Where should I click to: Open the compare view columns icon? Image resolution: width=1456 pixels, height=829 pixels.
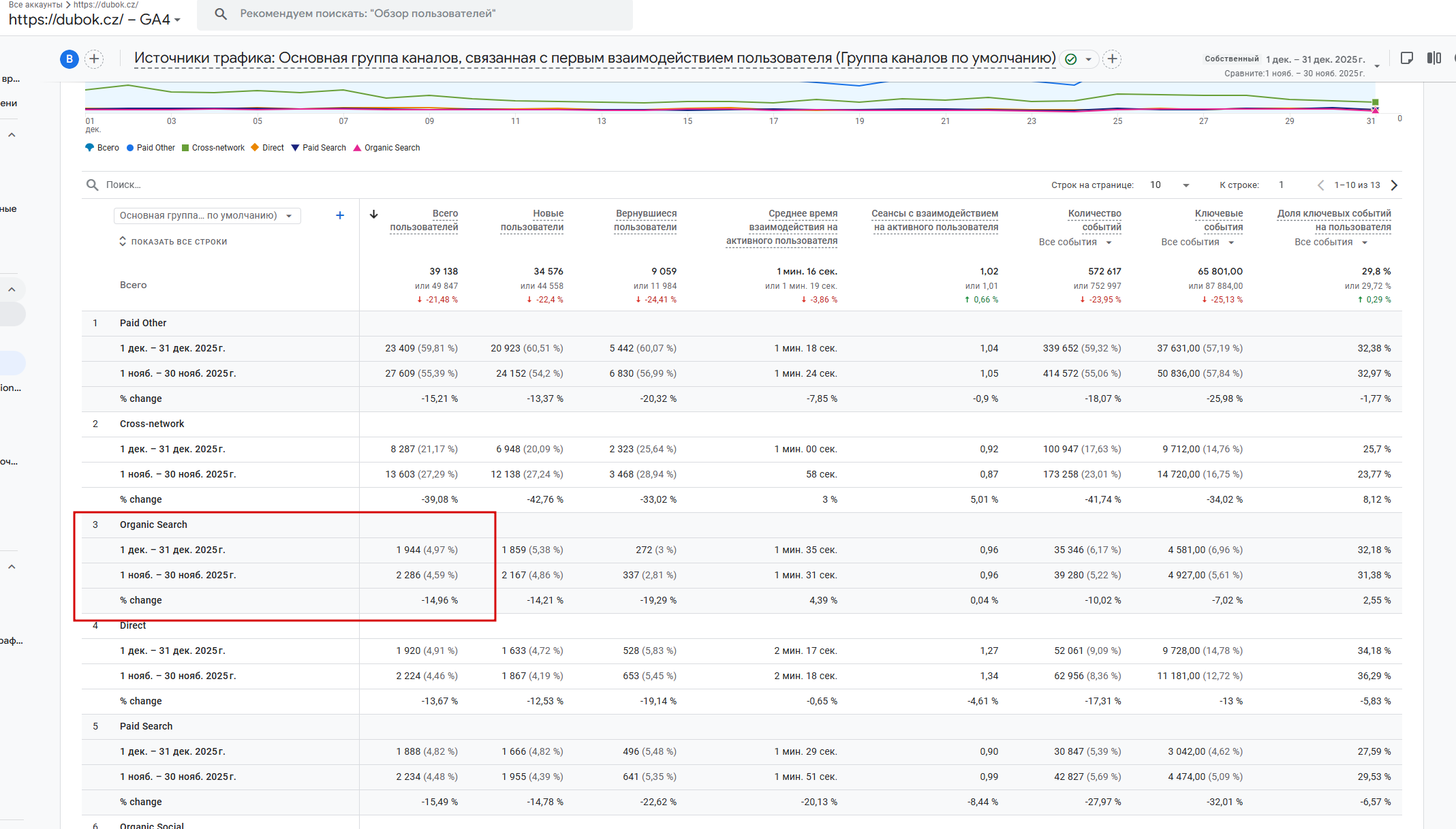tap(1434, 59)
